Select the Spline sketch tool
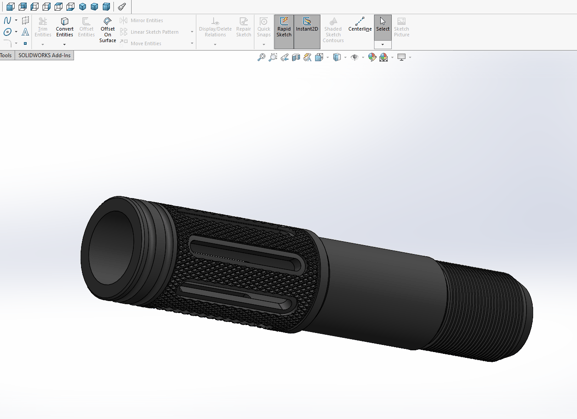The image size is (577, 419). [x=7, y=20]
